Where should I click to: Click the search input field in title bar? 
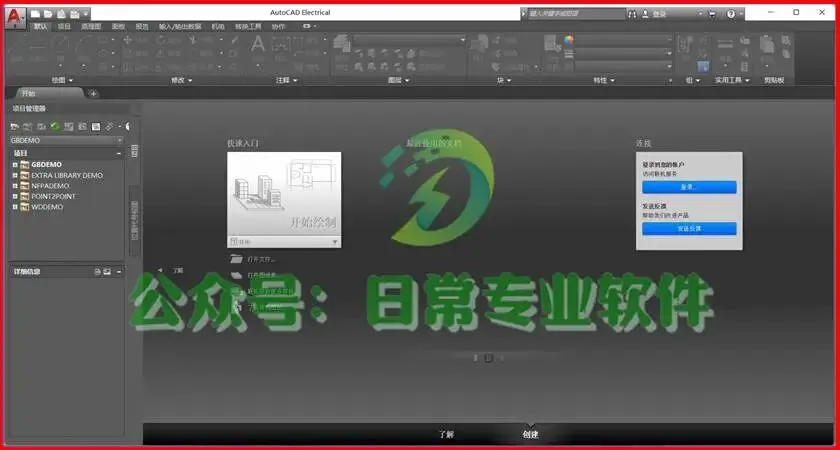[x=576, y=14]
